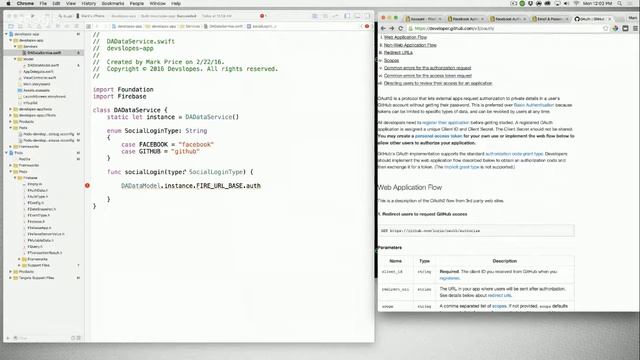
Task: Expand the Support Files folder
Action: 20,265
